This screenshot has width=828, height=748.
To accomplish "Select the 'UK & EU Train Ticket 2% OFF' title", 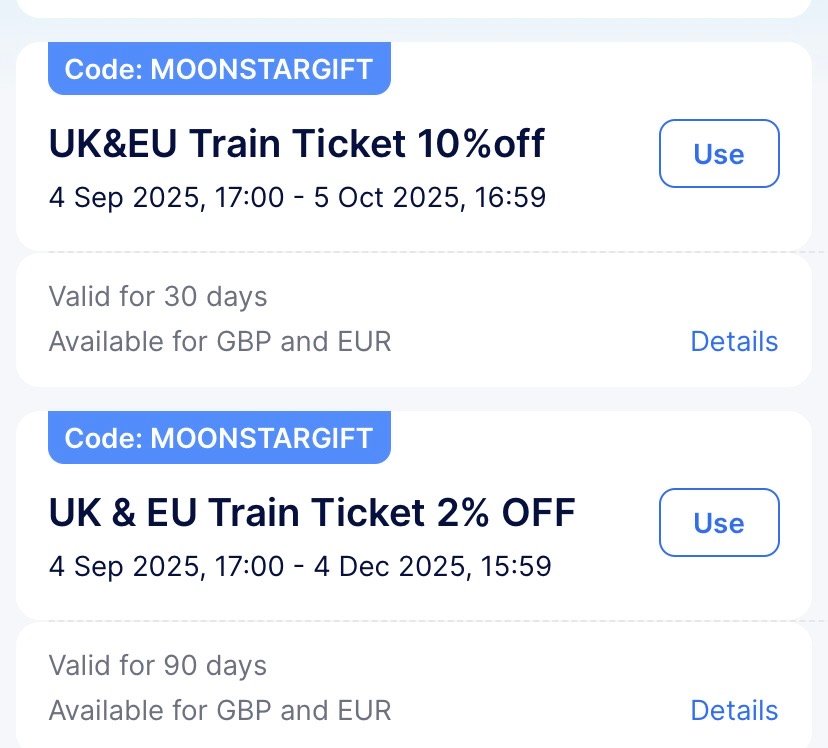I will 312,514.
